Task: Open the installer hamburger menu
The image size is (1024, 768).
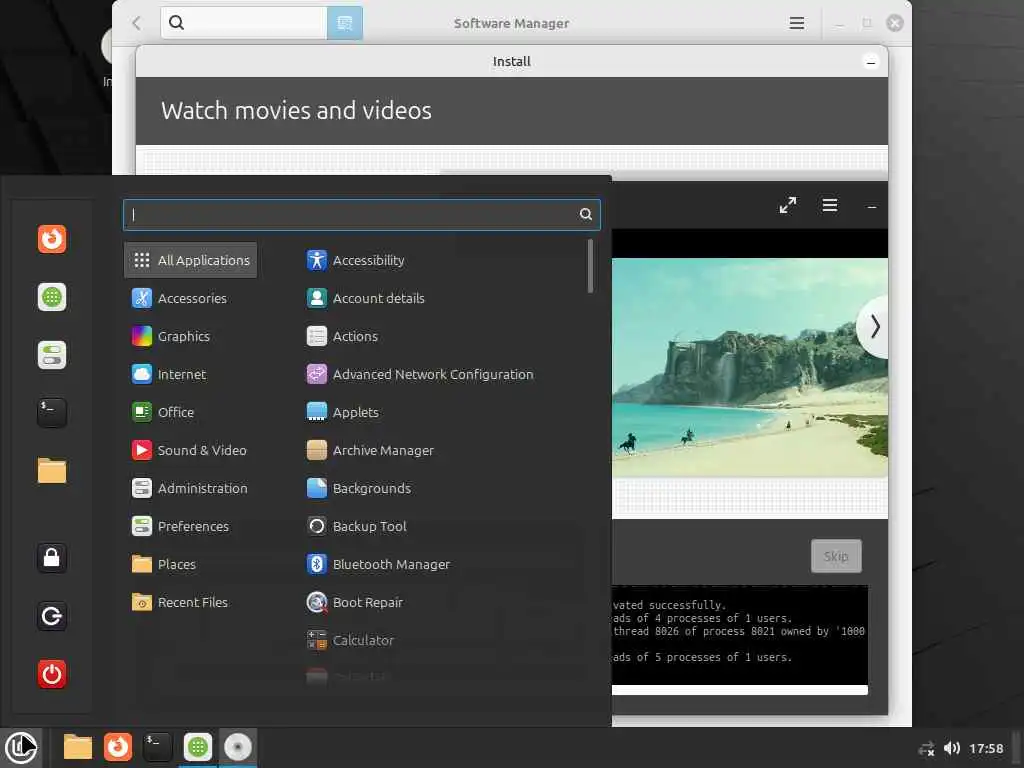Action: [829, 205]
